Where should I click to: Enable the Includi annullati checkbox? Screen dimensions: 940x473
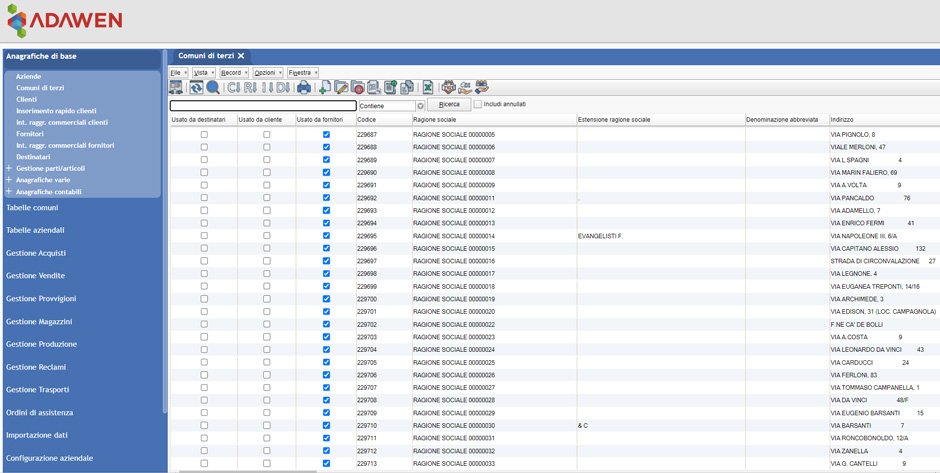pyautogui.click(x=478, y=104)
